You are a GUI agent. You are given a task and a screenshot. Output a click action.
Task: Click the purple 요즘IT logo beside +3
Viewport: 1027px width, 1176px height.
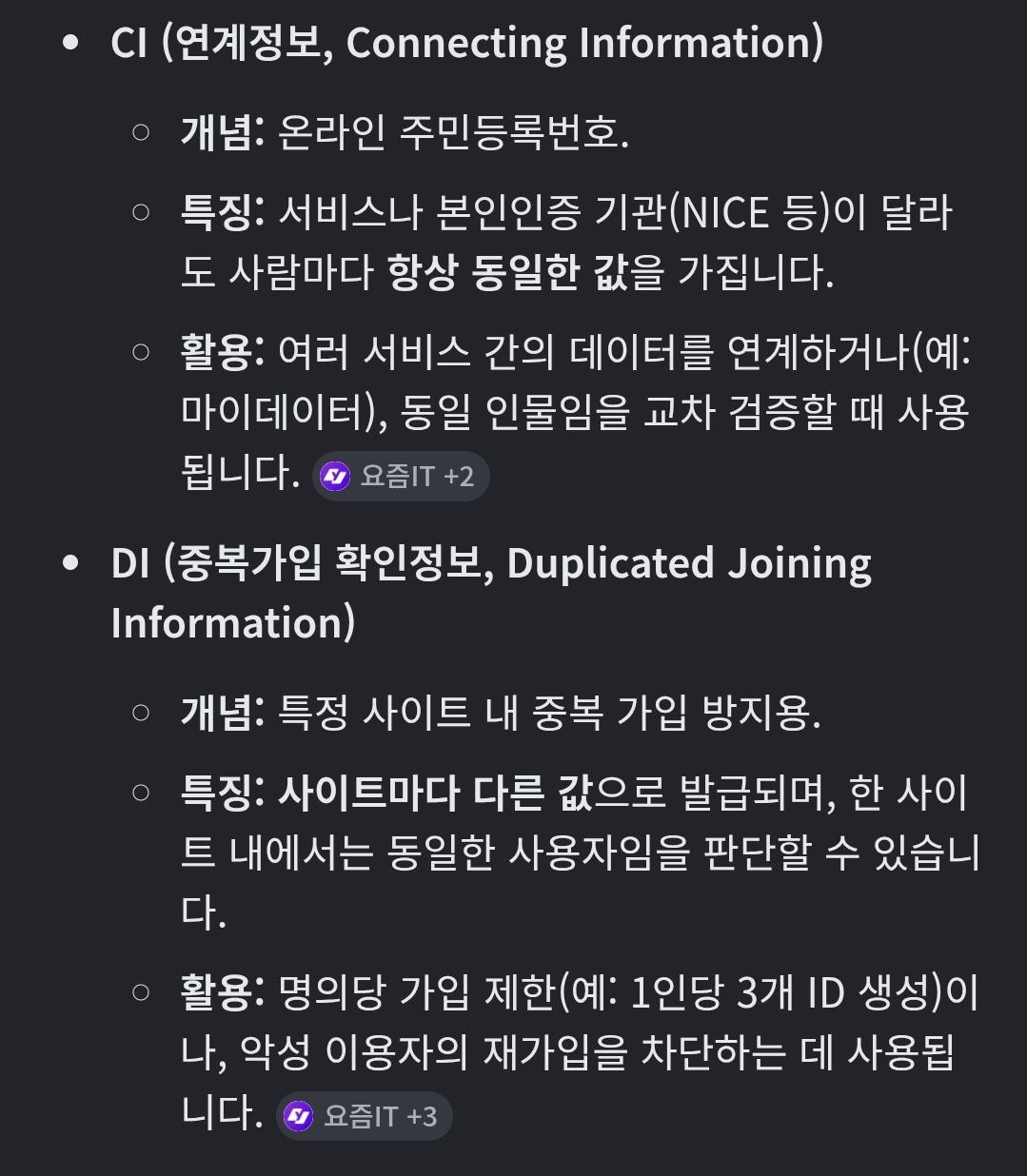[x=299, y=1115]
